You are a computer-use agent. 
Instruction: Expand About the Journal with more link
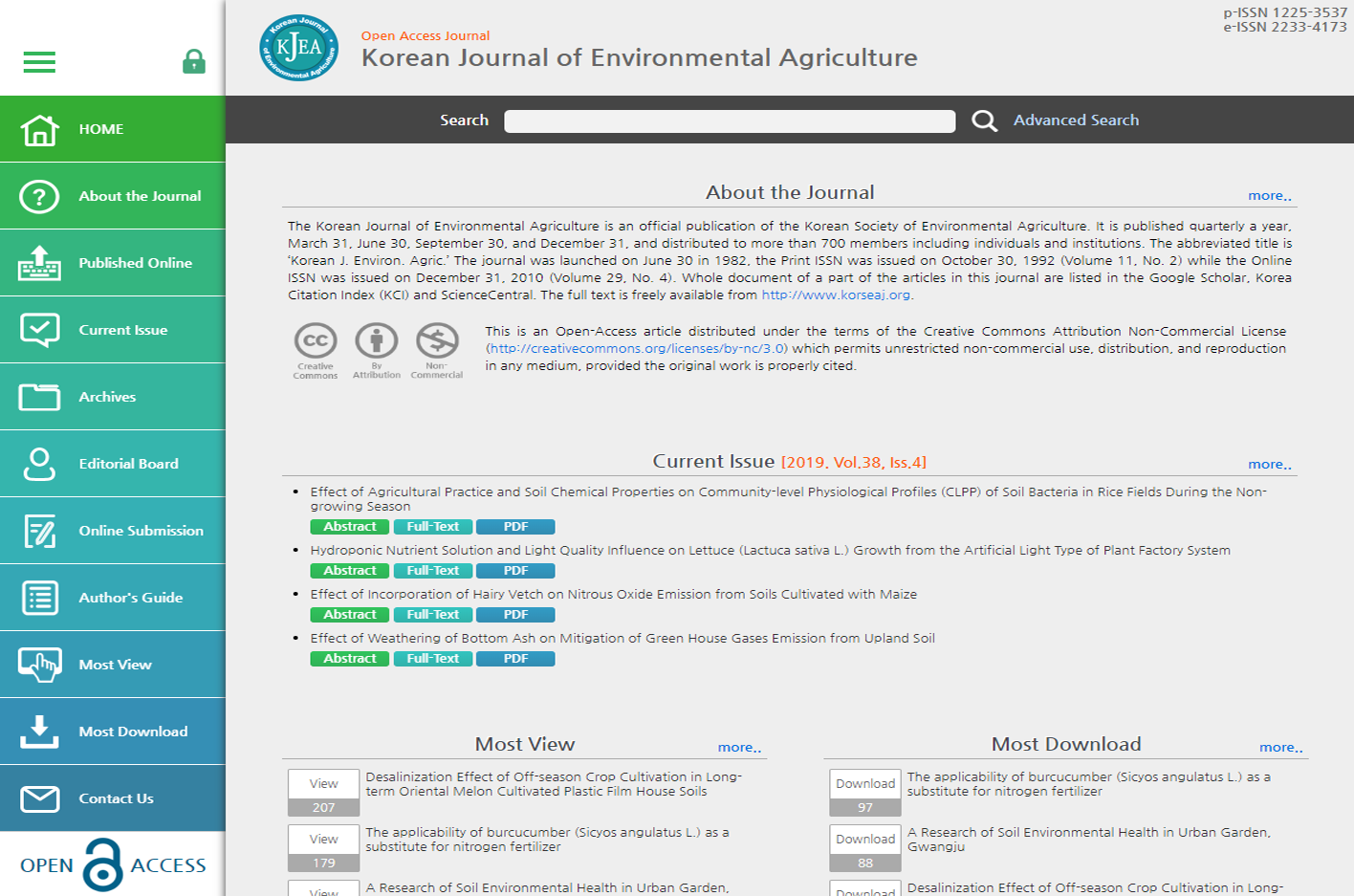click(1269, 196)
